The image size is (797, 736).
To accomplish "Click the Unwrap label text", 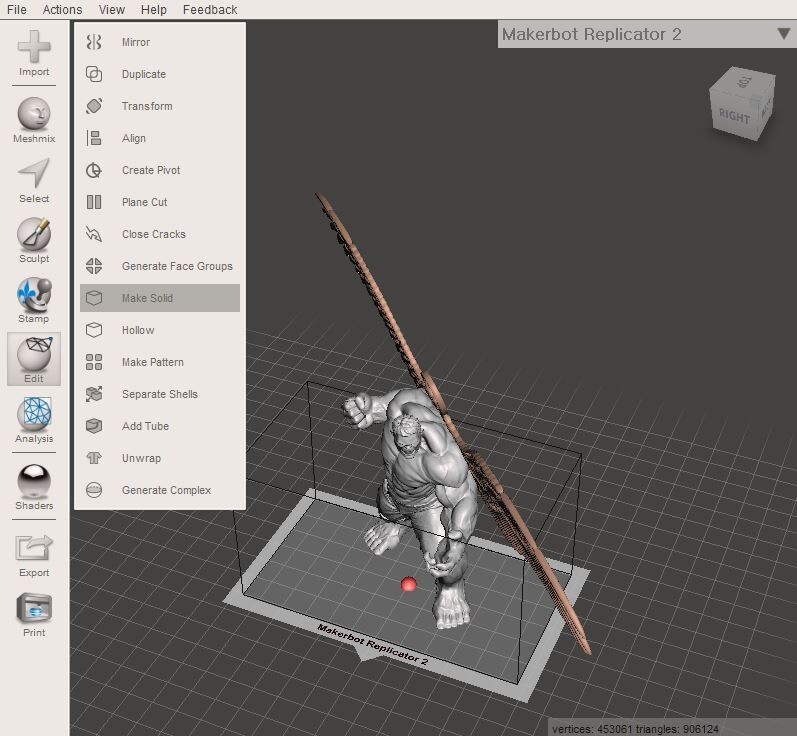I will pyautogui.click(x=141, y=458).
